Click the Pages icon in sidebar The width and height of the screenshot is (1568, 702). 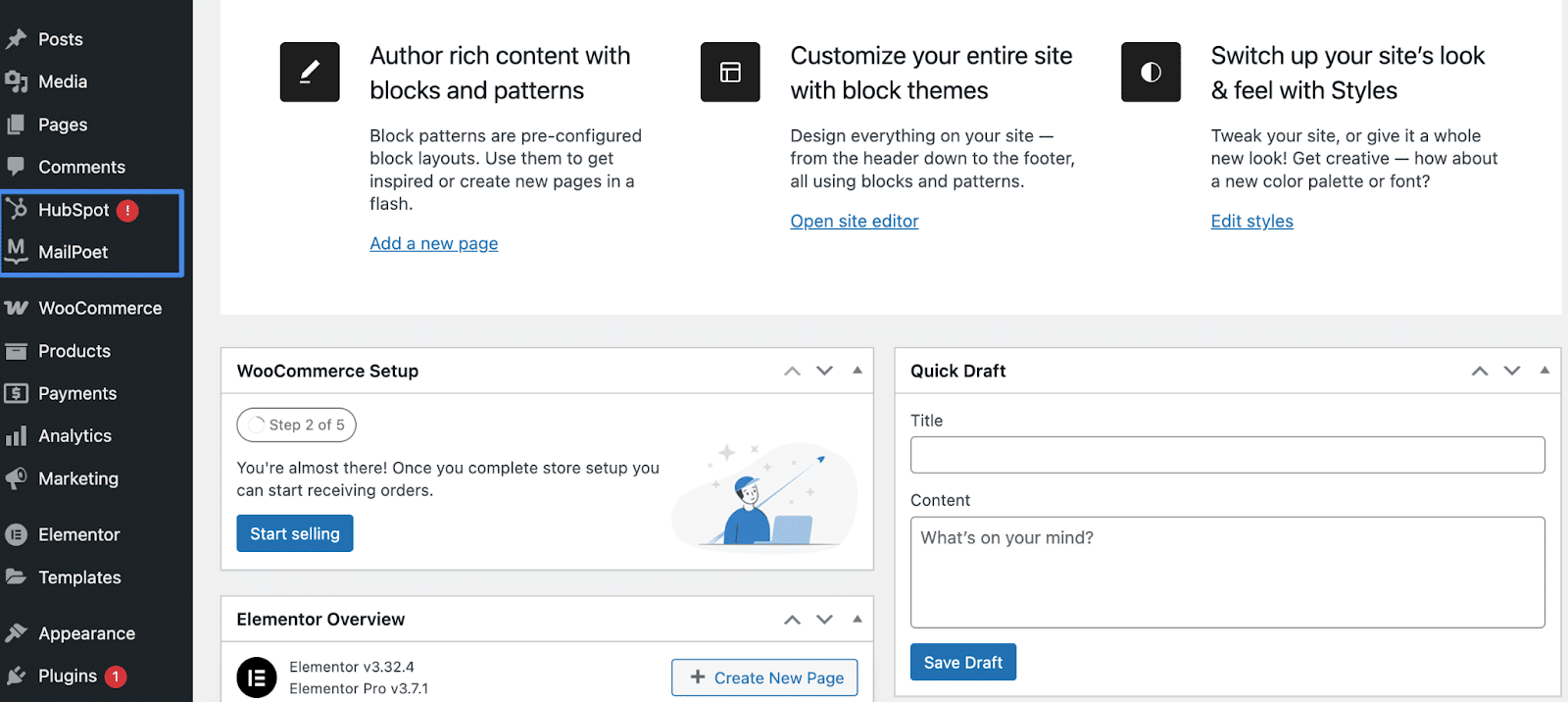coord(16,125)
